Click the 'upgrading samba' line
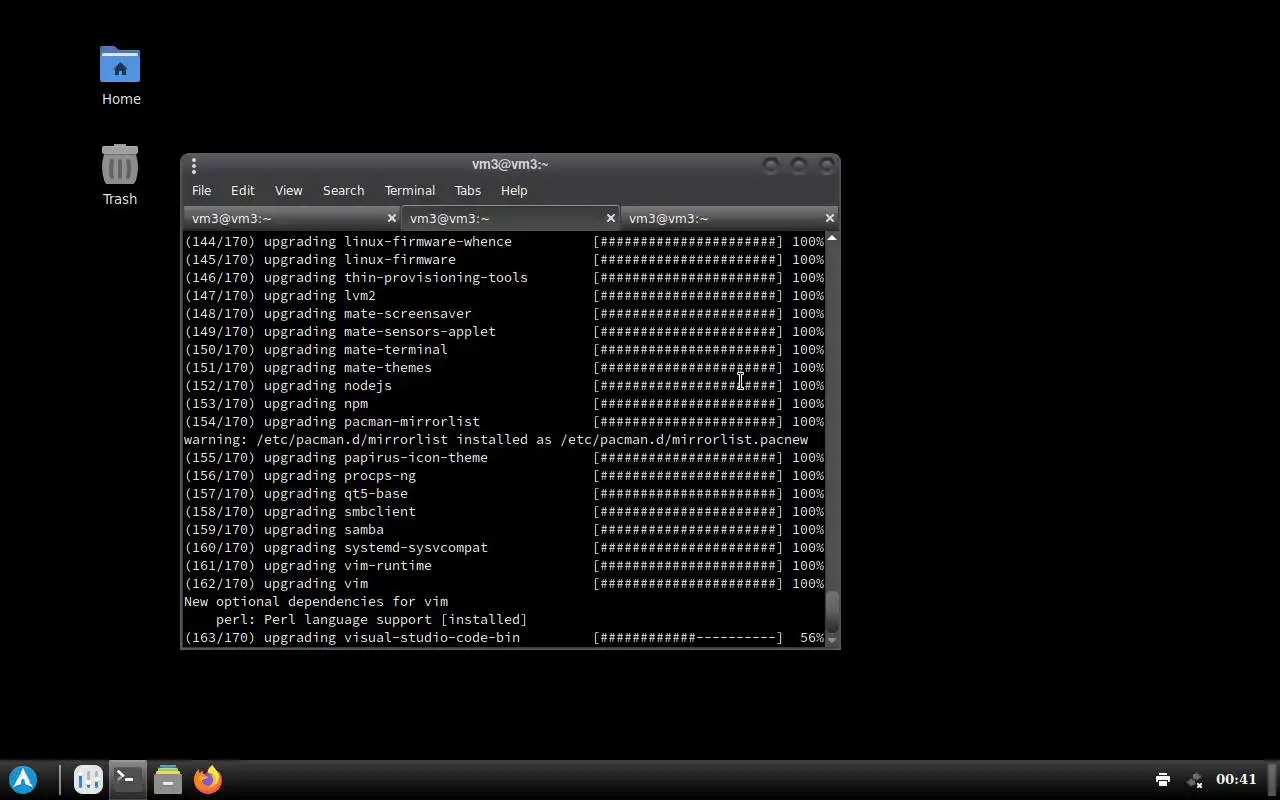Viewport: 1280px width, 800px height. click(504, 530)
